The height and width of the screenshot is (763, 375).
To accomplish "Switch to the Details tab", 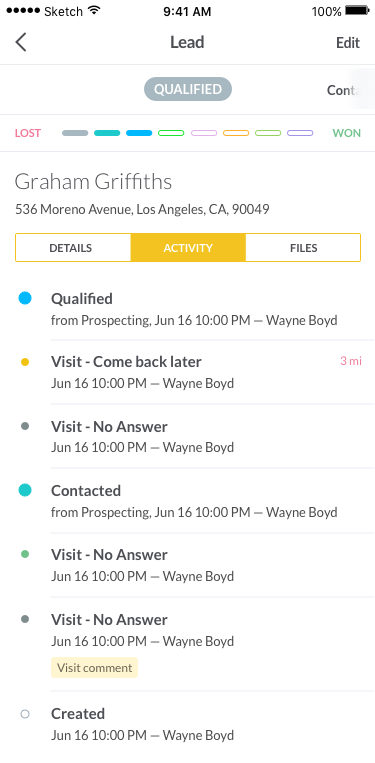I will coord(73,248).
